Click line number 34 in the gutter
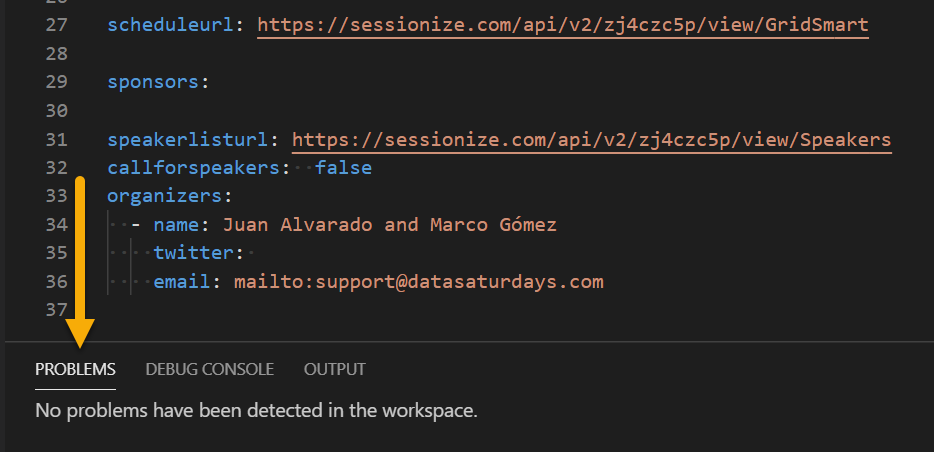The height and width of the screenshot is (452, 934). [x=57, y=225]
